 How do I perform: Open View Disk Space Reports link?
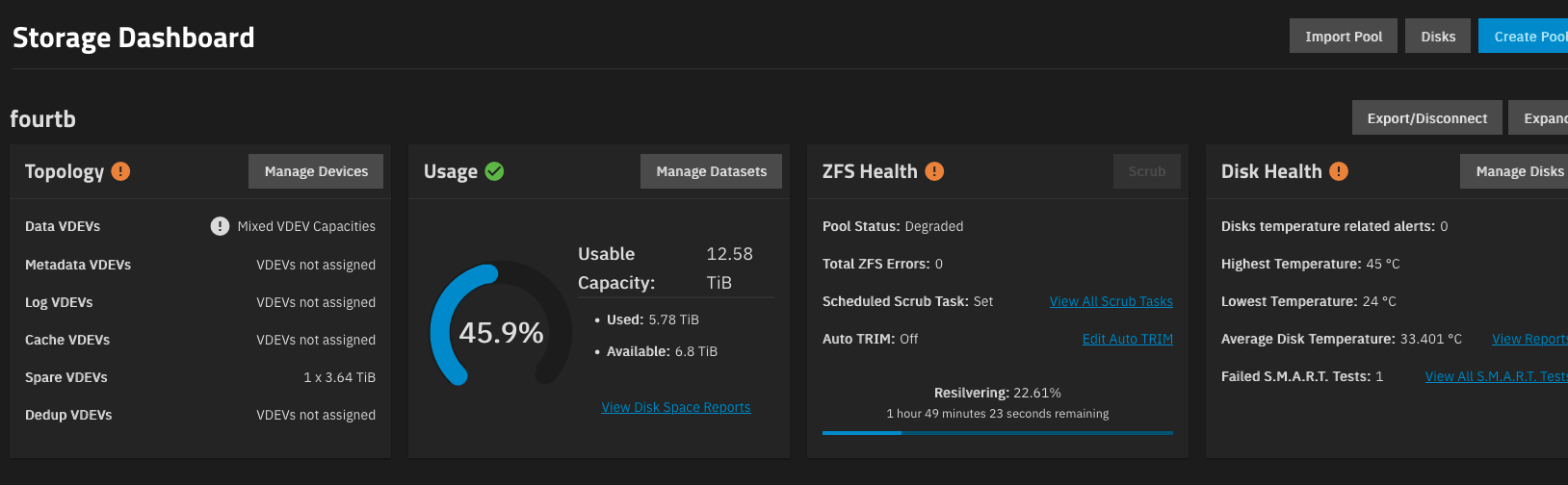pyautogui.click(x=676, y=407)
